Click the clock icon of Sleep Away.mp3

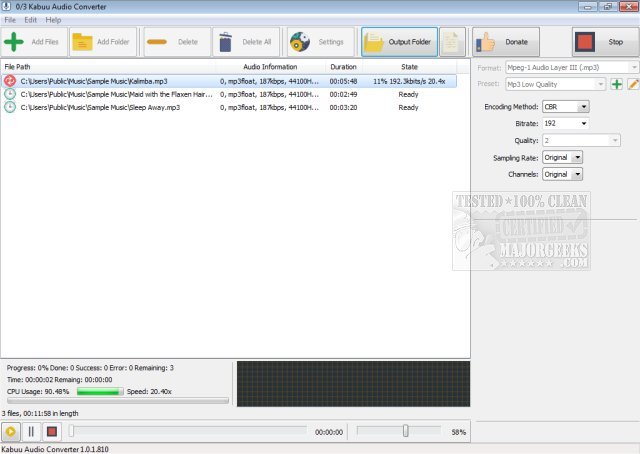point(10,107)
